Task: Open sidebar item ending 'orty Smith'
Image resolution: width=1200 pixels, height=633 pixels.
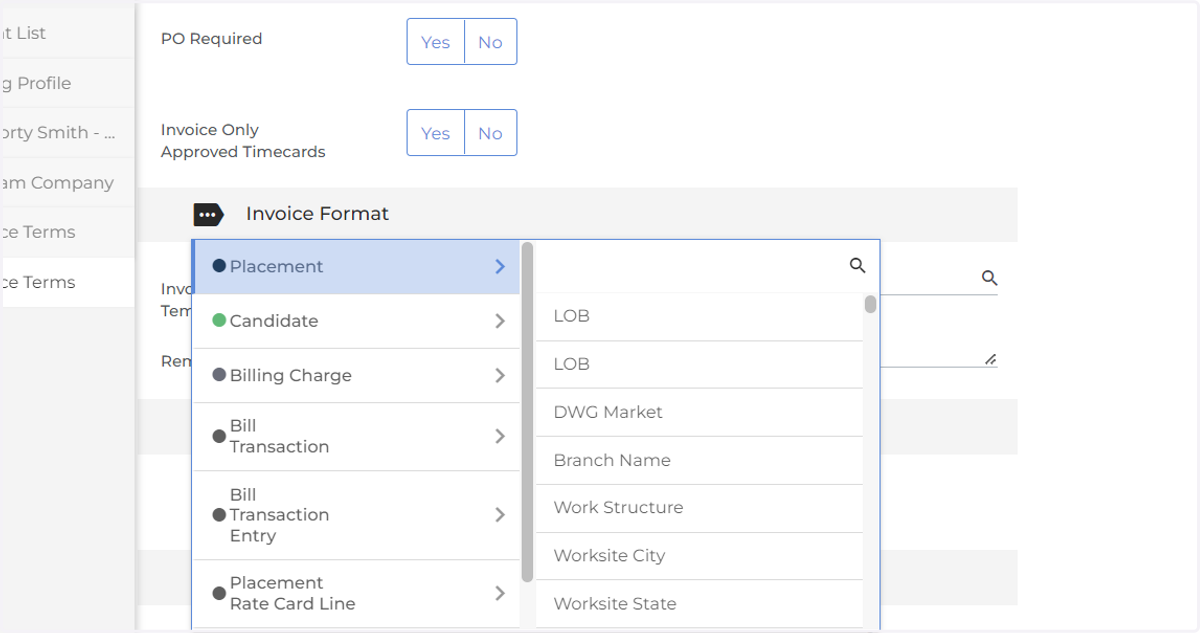Action: tap(67, 132)
